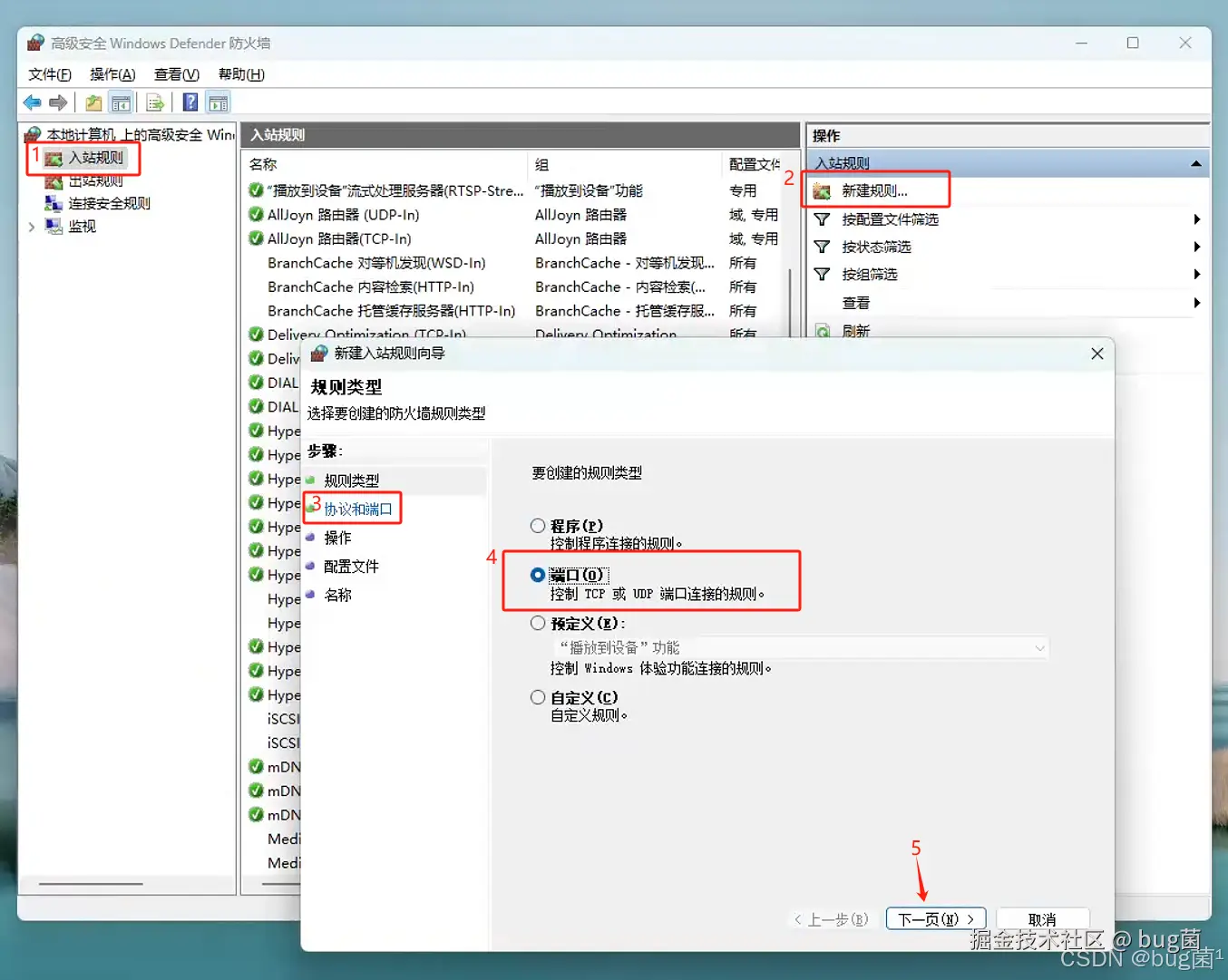Click the Back arrow toolbar icon

tap(33, 102)
